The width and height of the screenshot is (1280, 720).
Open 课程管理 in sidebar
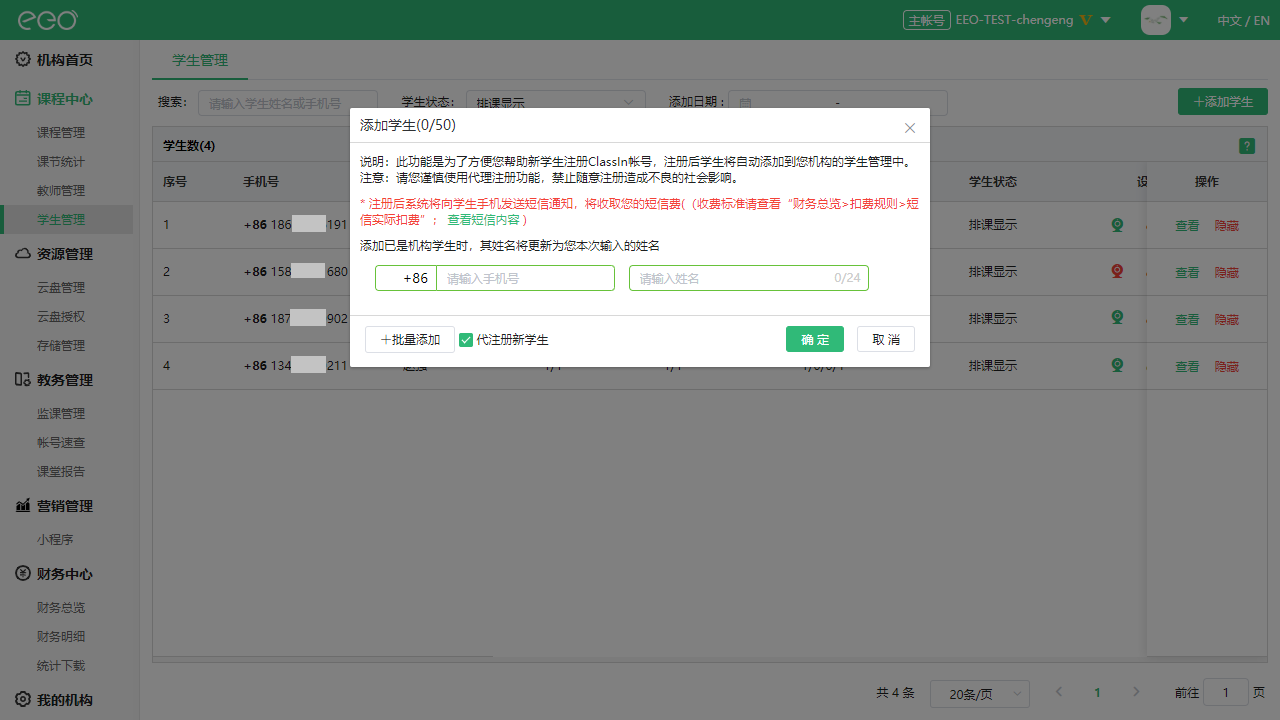click(x=61, y=132)
